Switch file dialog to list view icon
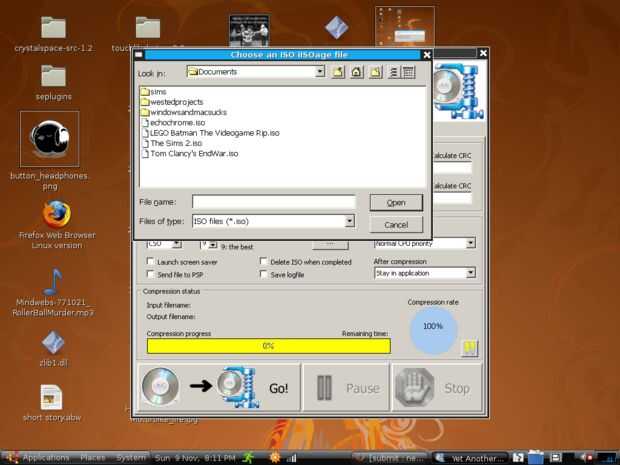The image size is (620, 465). point(393,72)
